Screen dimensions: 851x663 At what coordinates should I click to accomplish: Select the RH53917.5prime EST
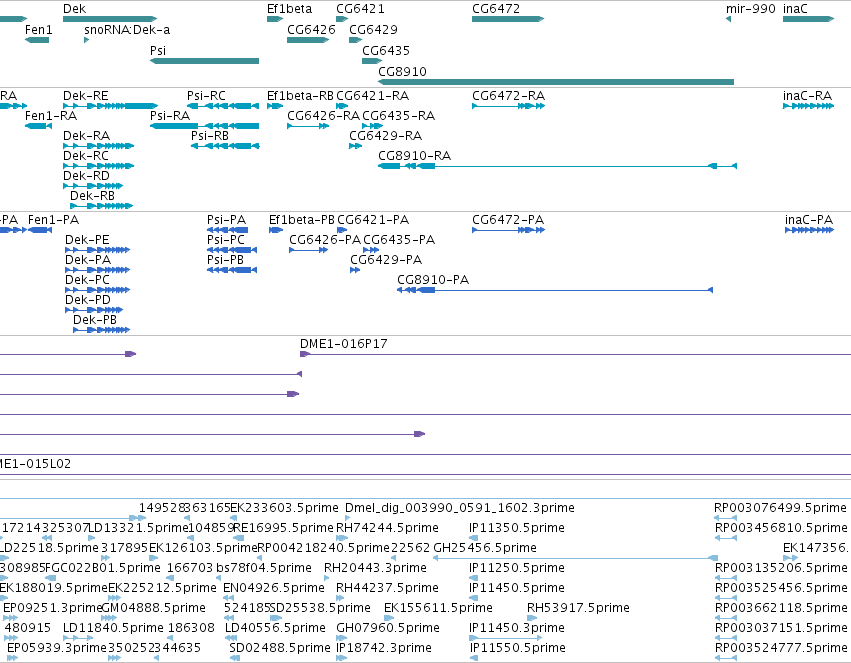tap(532, 618)
